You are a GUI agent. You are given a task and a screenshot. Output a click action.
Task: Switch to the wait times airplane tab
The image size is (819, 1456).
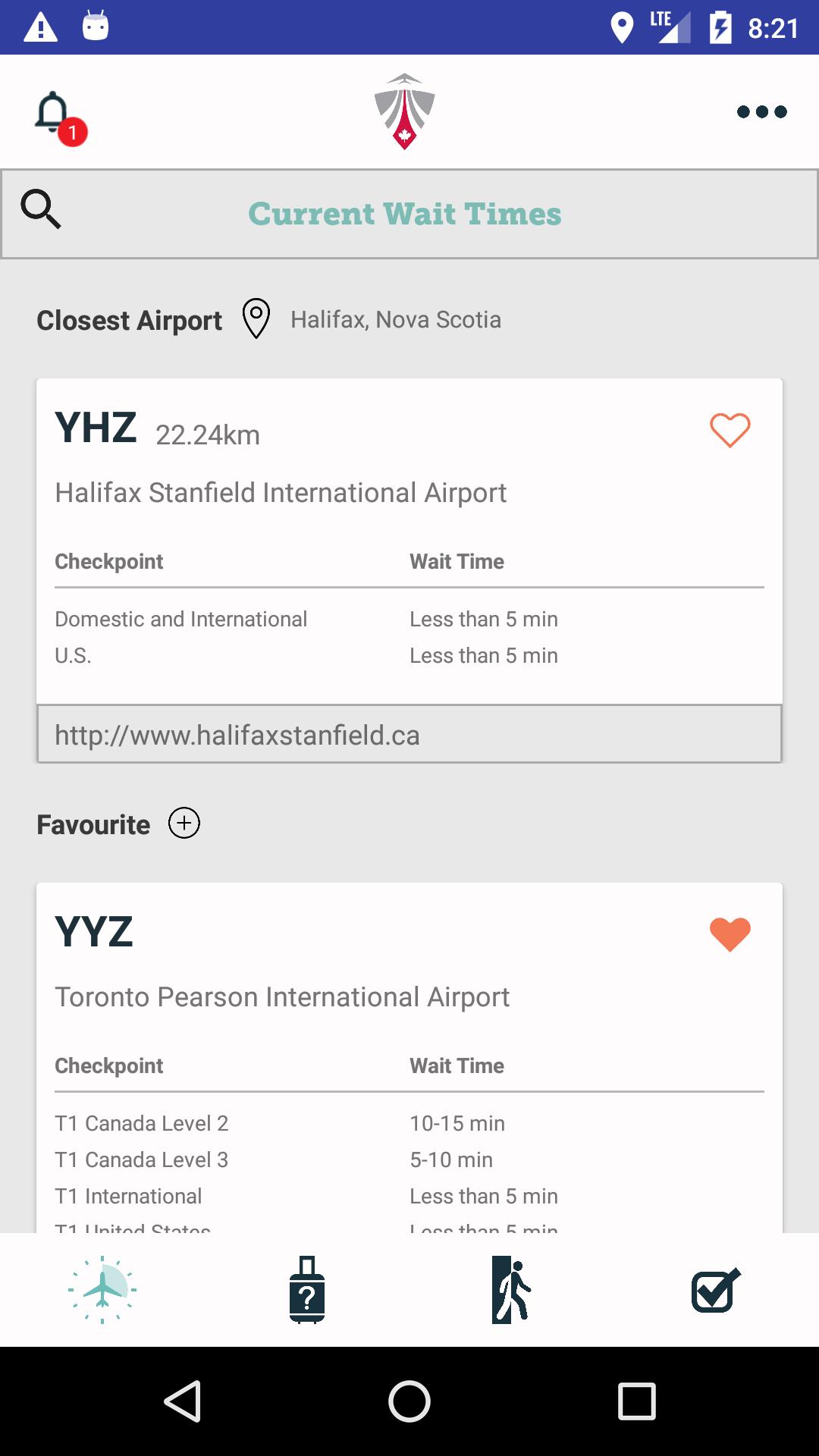click(102, 1289)
